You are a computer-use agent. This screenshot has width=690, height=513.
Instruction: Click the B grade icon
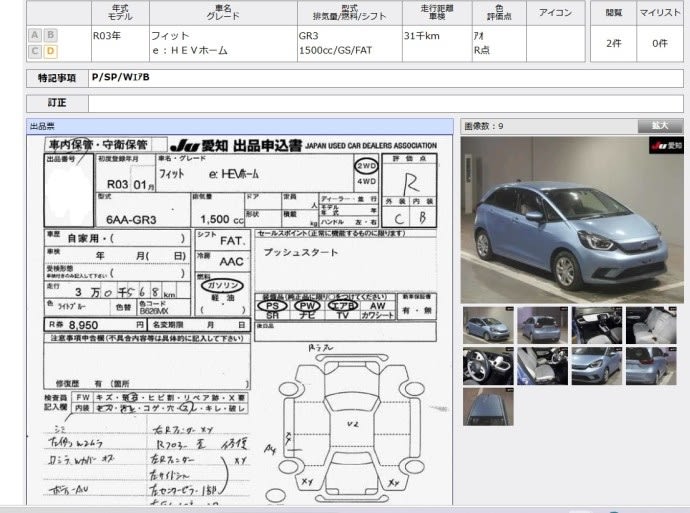51,35
